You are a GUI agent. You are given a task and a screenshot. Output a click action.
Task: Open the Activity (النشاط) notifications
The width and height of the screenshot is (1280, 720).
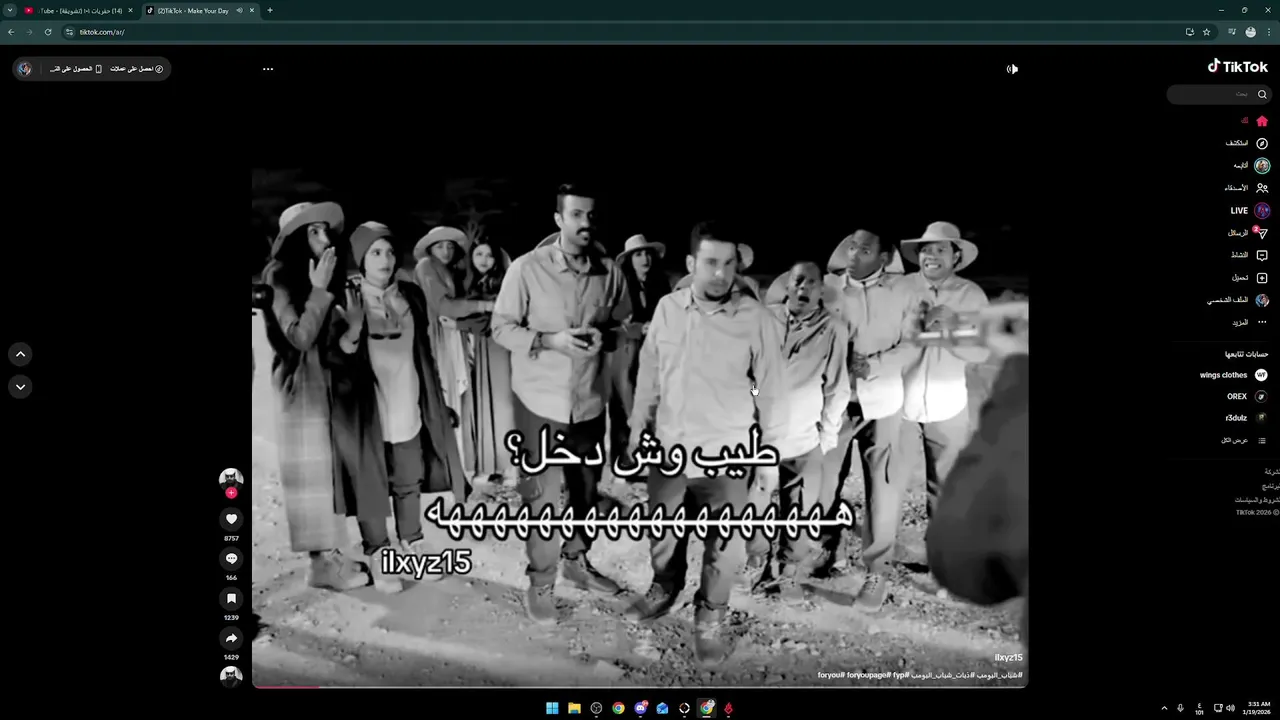(x=1249, y=255)
